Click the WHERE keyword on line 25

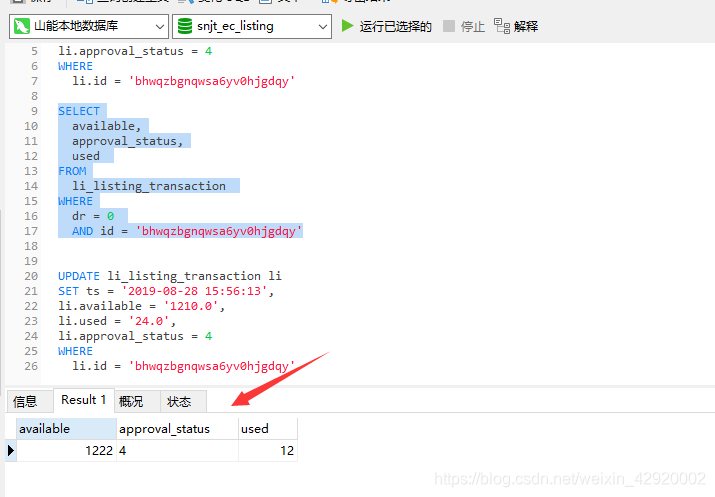(x=75, y=351)
